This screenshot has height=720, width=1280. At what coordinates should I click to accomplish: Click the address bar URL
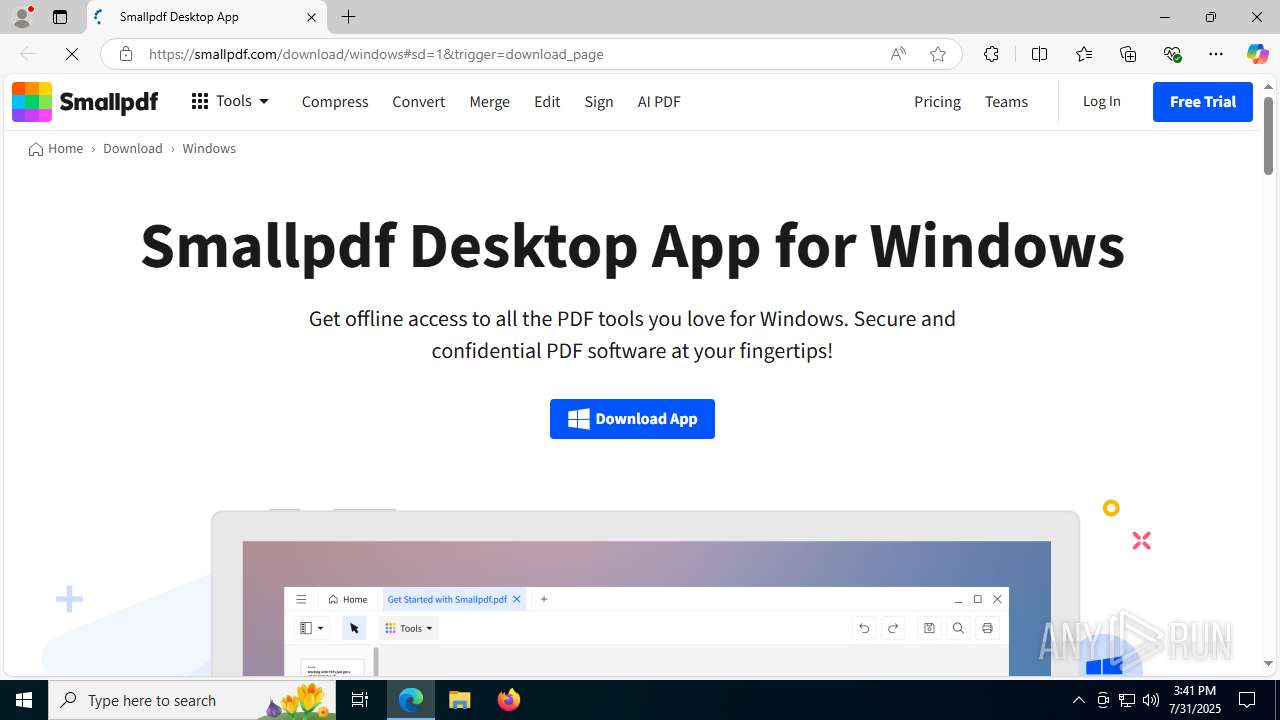(376, 54)
